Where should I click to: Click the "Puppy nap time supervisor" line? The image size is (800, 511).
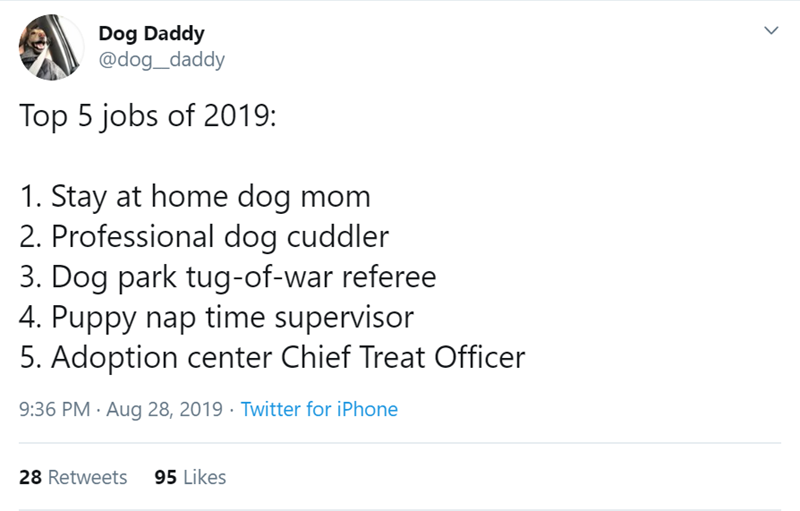[216, 317]
